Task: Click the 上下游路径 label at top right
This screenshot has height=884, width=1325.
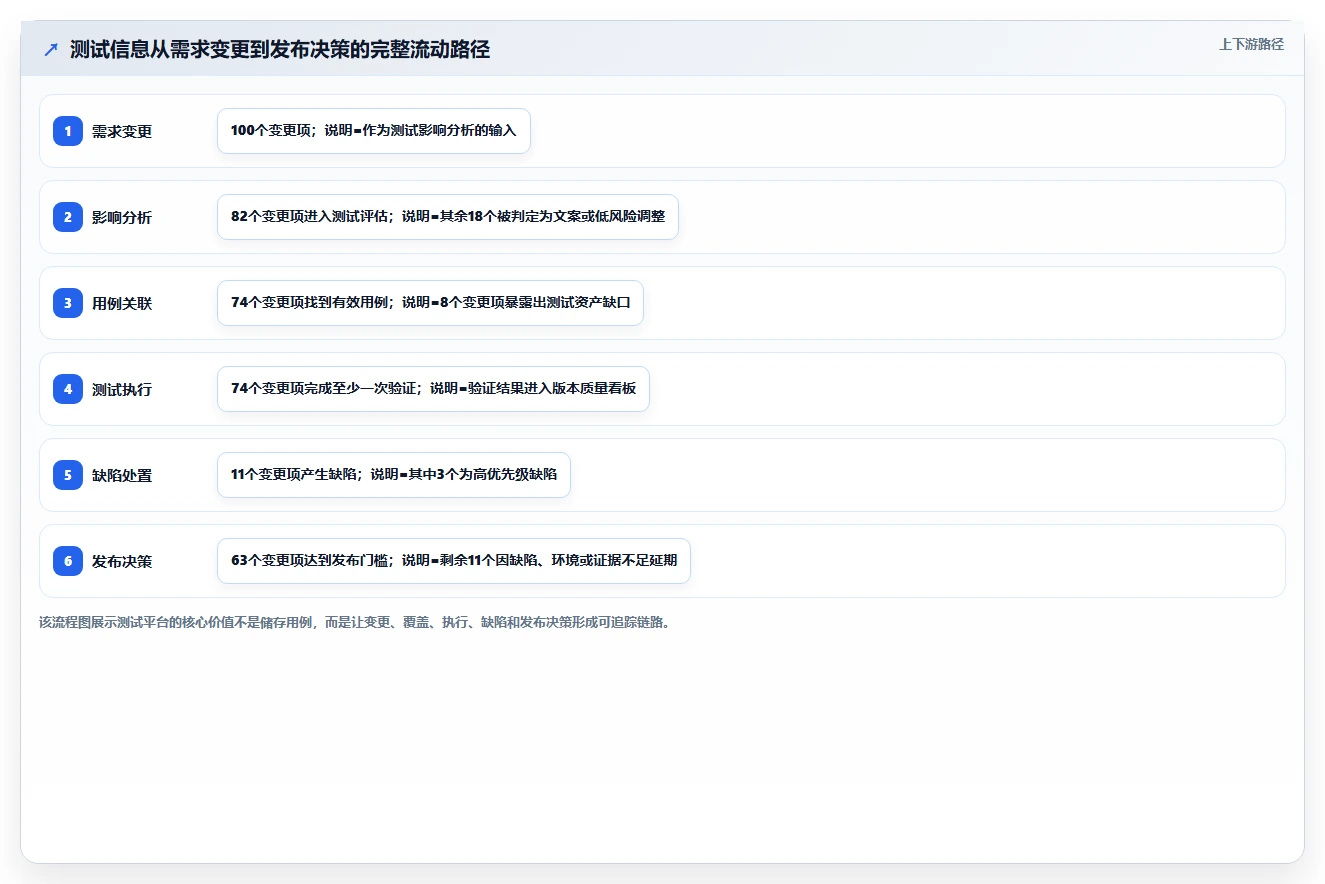Action: click(x=1251, y=45)
